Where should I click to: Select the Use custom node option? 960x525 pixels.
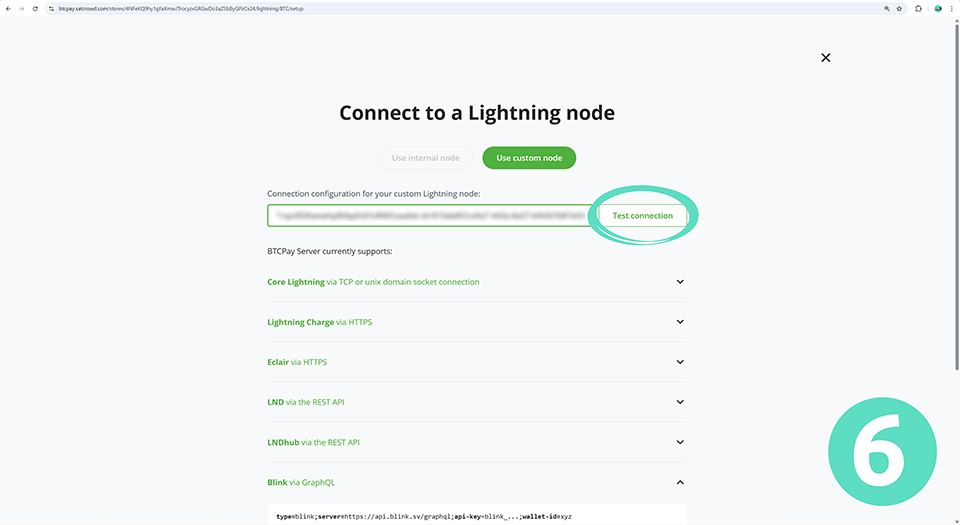click(x=529, y=158)
